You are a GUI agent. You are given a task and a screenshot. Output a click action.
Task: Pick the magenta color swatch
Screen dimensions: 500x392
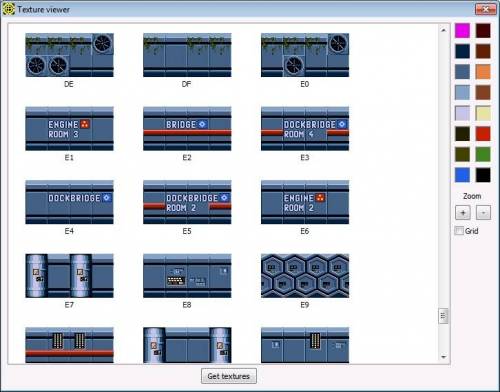[463, 31]
